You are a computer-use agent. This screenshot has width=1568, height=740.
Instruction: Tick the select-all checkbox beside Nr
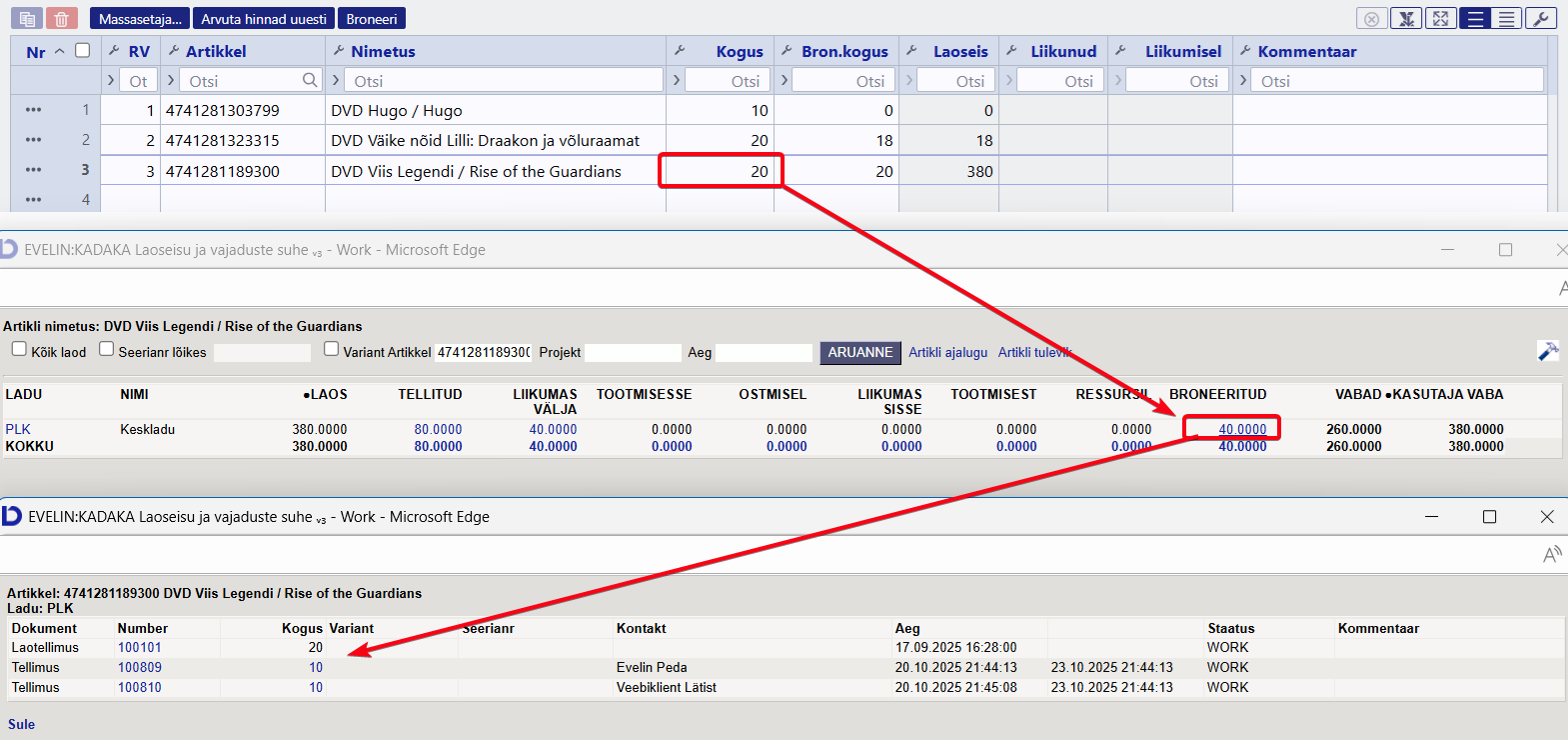point(83,50)
